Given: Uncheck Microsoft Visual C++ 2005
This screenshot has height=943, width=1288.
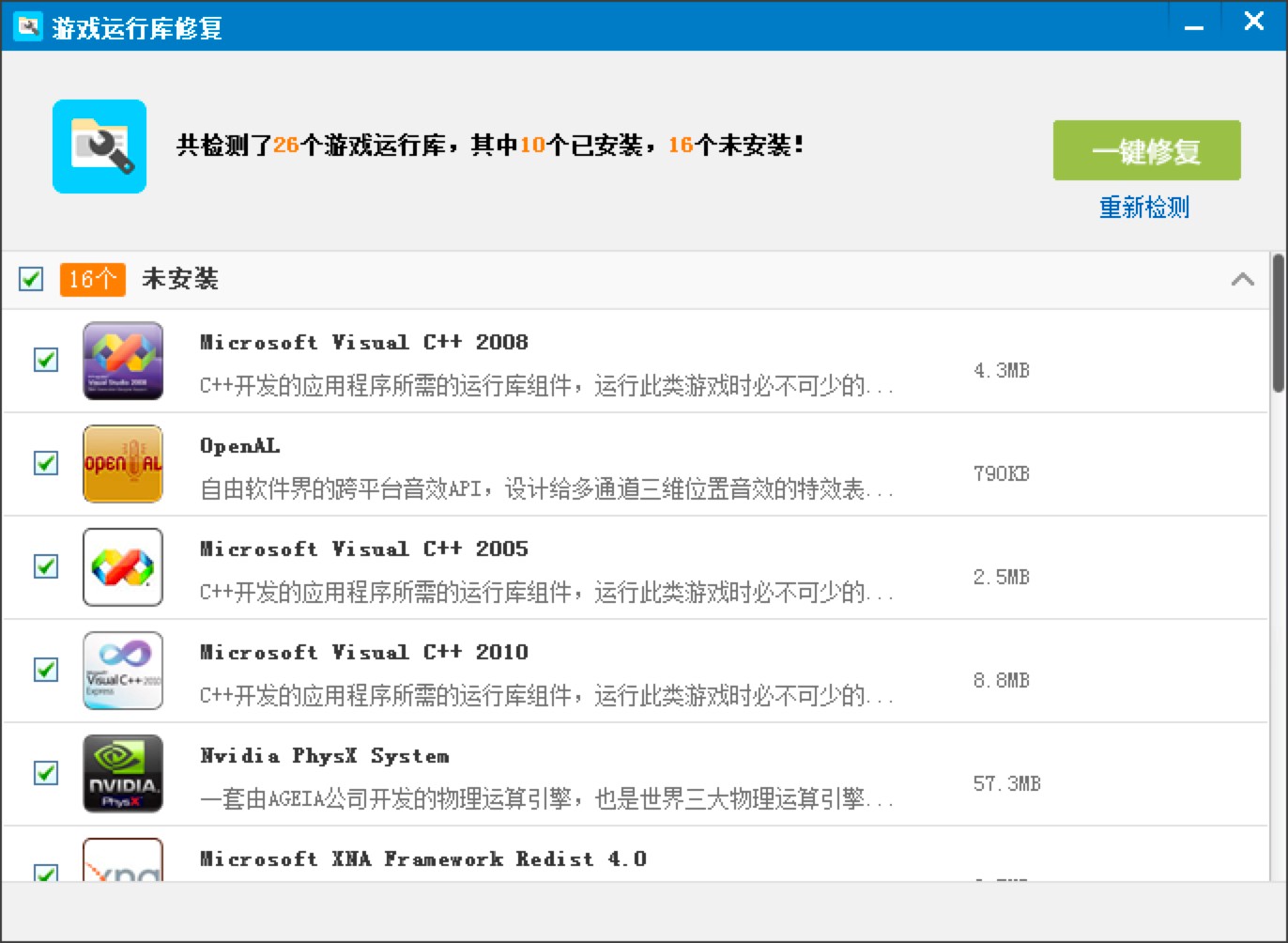Looking at the screenshot, I should [x=46, y=566].
